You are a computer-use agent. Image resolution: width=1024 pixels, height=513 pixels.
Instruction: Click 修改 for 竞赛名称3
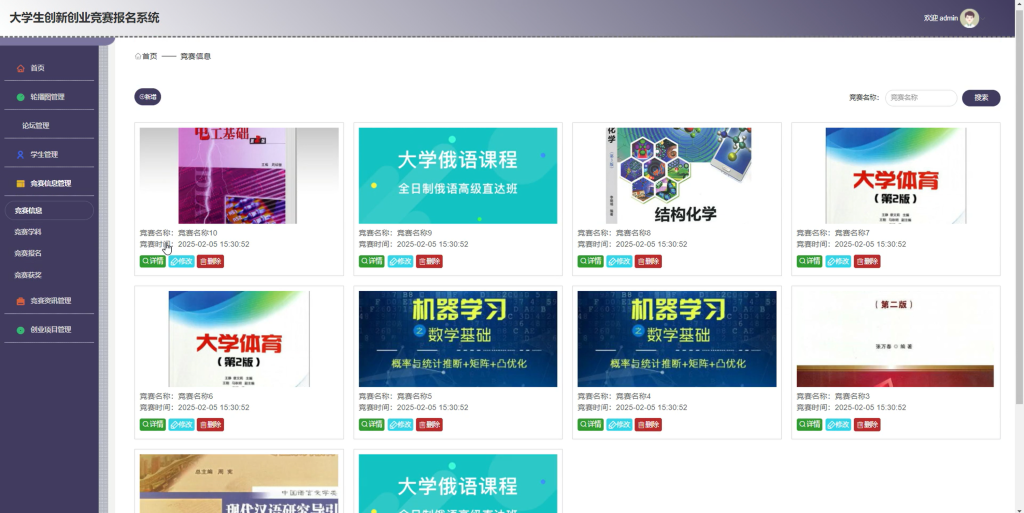click(x=839, y=424)
